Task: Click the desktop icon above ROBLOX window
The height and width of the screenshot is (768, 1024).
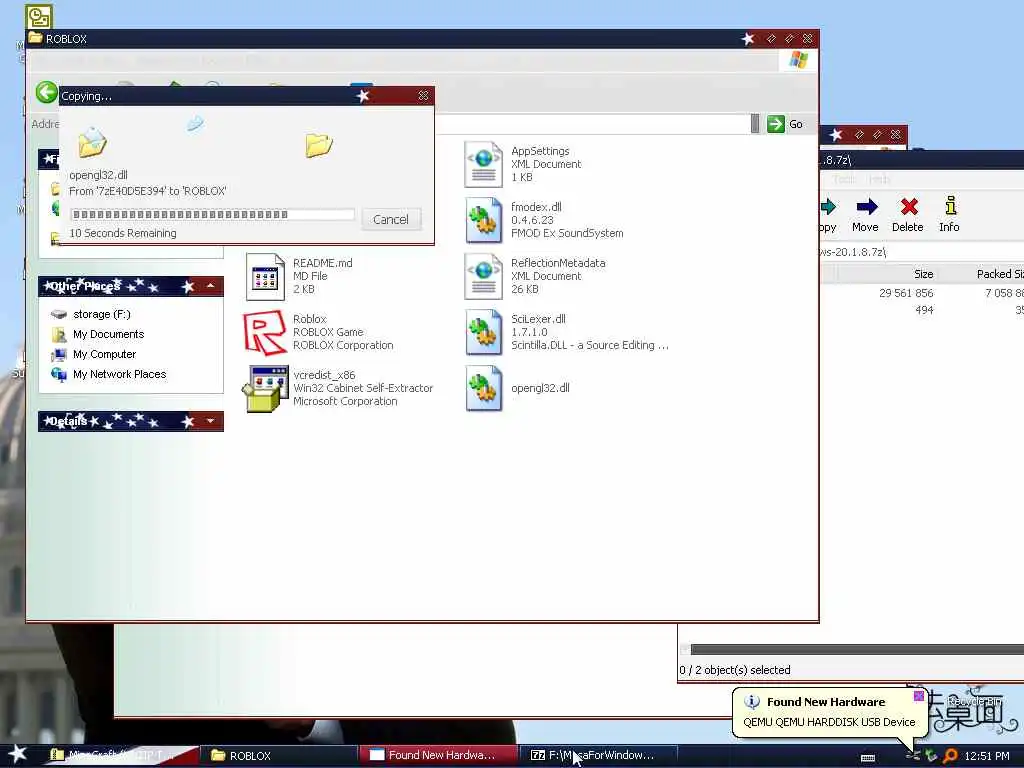Action: click(x=39, y=17)
